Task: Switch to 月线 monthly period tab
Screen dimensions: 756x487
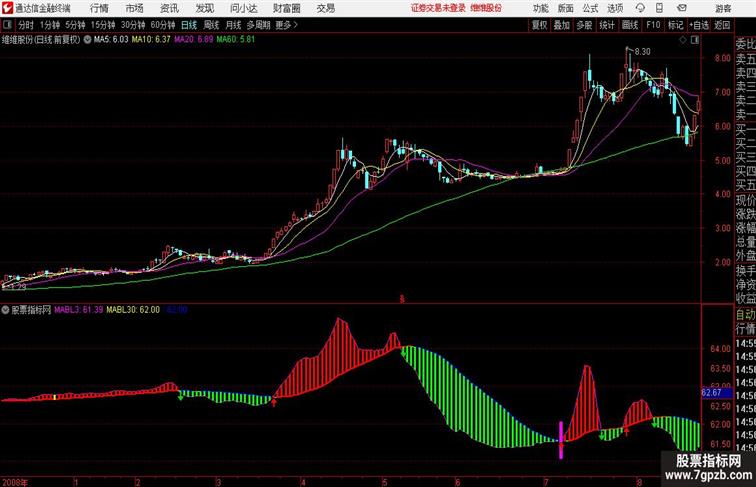Action: [x=233, y=25]
